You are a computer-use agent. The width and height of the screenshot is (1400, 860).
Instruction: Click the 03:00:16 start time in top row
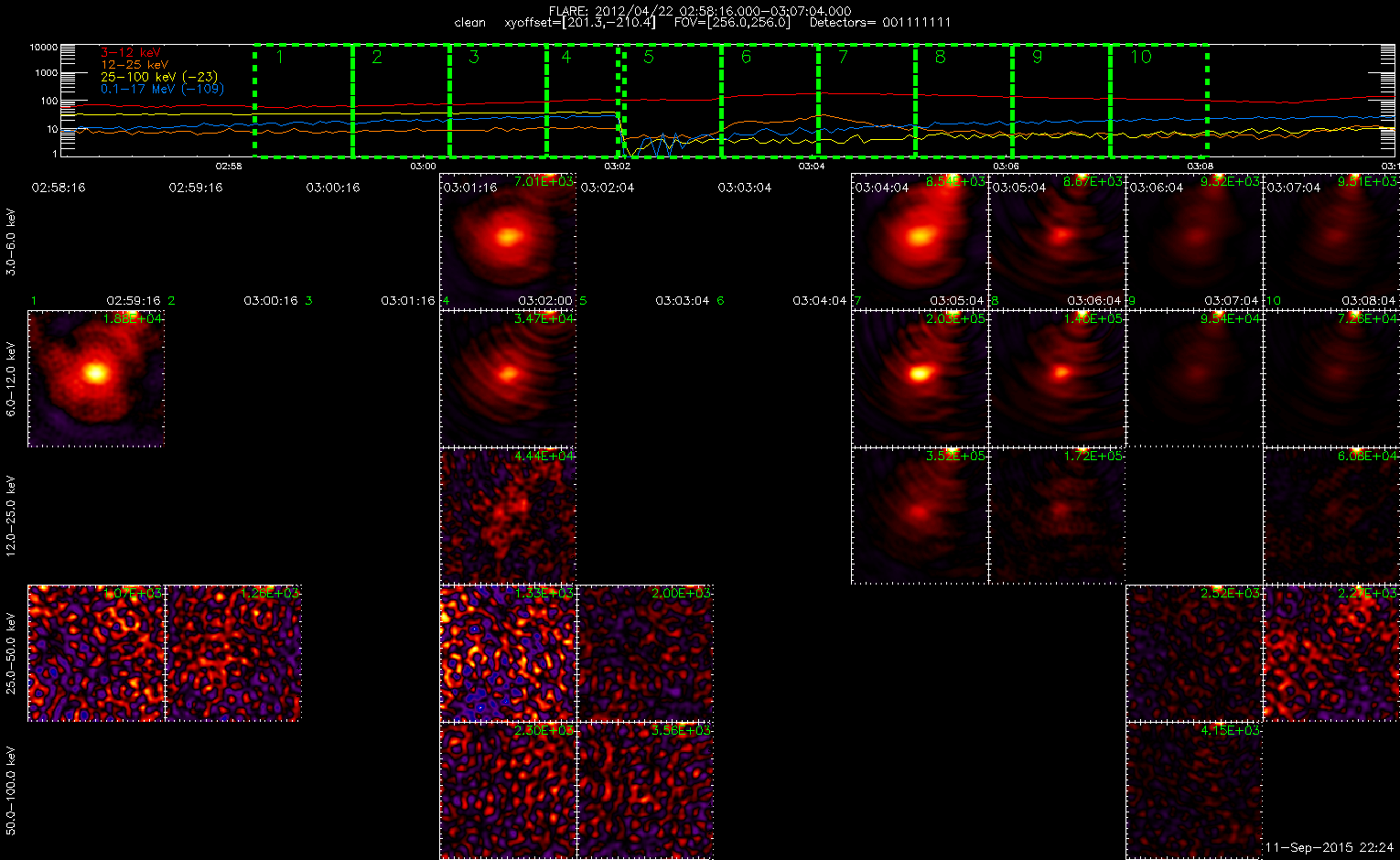(x=333, y=188)
